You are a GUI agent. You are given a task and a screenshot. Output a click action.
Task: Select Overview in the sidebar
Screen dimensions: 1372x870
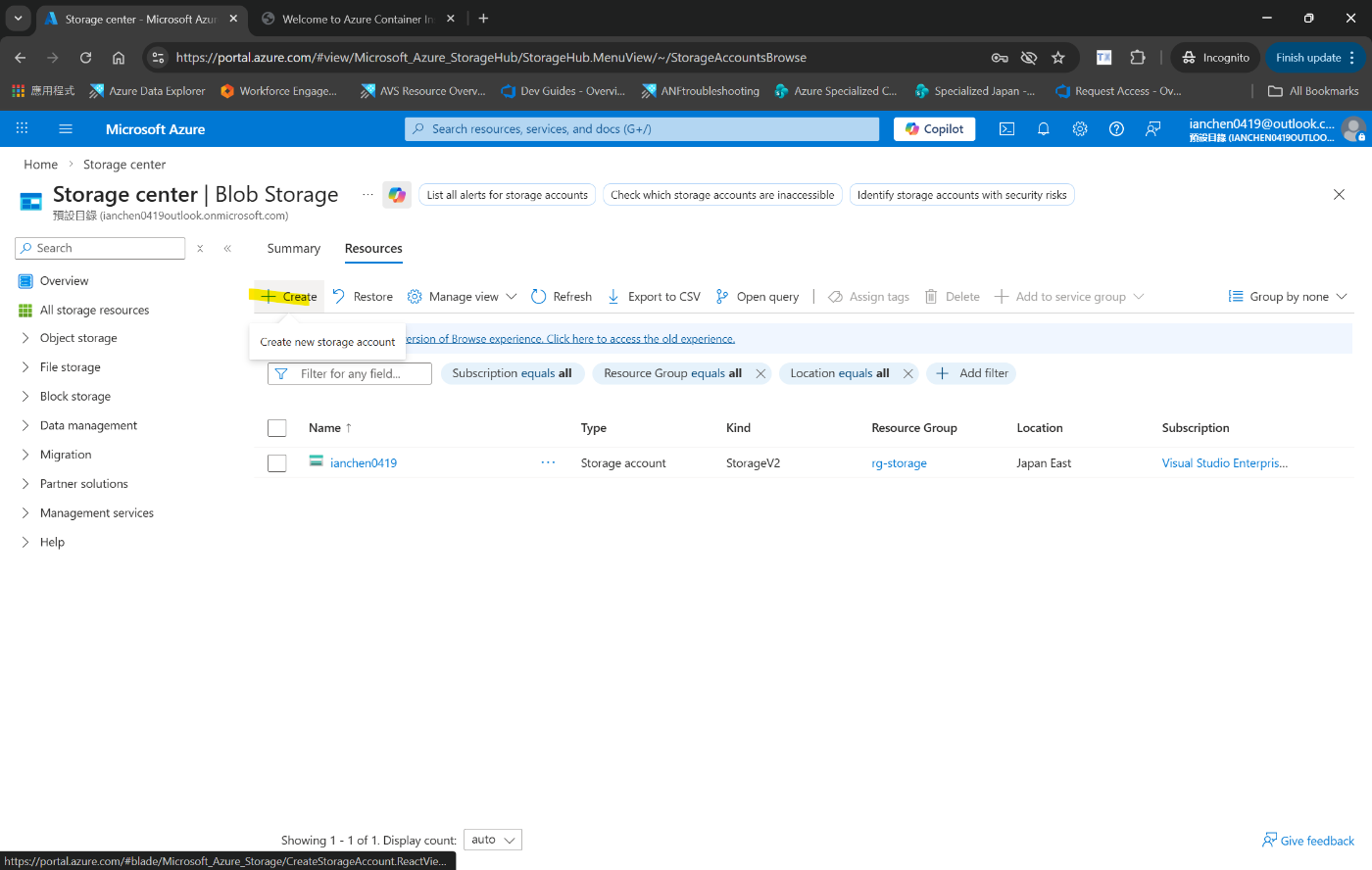click(65, 281)
